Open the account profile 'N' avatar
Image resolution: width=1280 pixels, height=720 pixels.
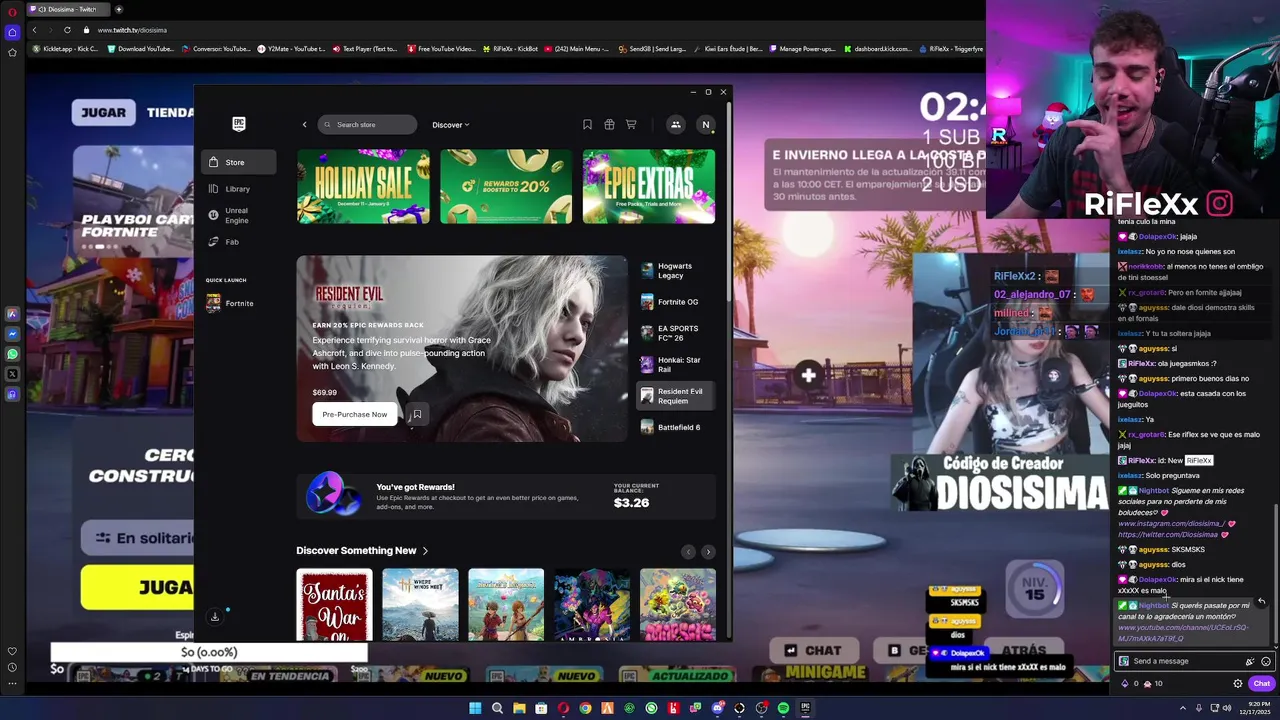coord(706,125)
